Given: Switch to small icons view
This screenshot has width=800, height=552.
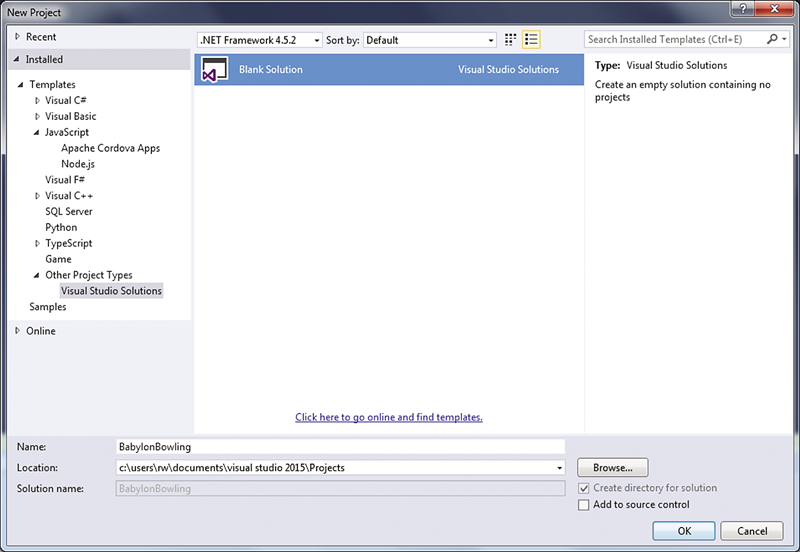Looking at the screenshot, I should (510, 40).
